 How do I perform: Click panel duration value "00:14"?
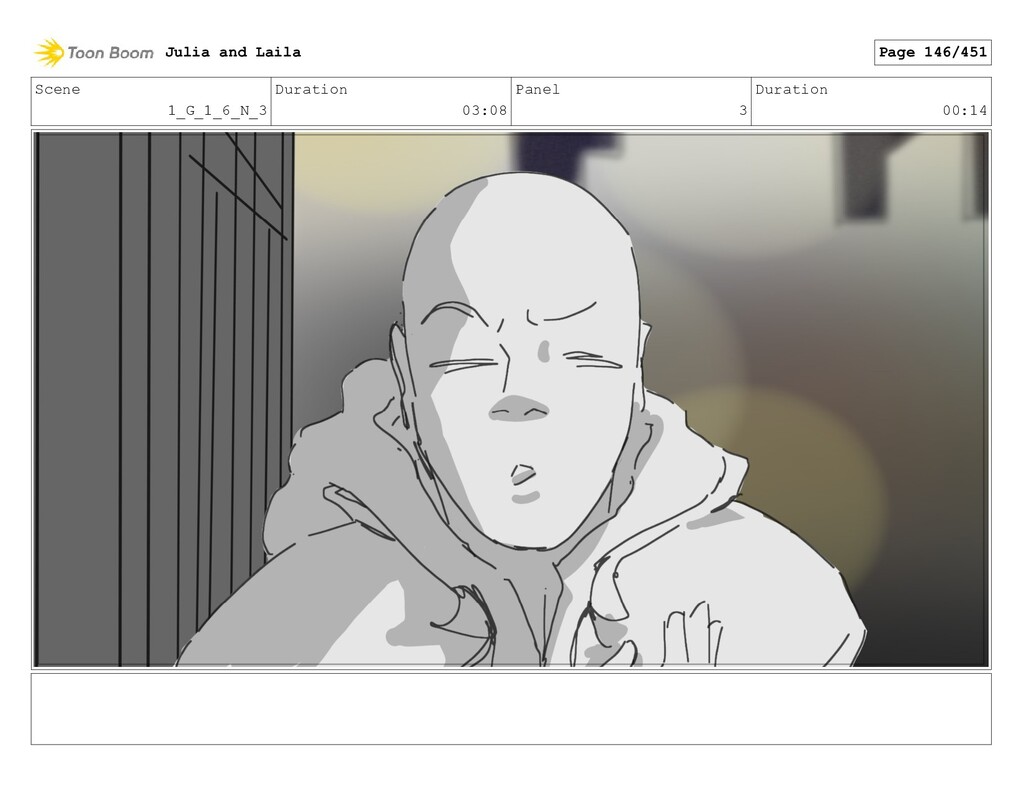tap(965, 110)
